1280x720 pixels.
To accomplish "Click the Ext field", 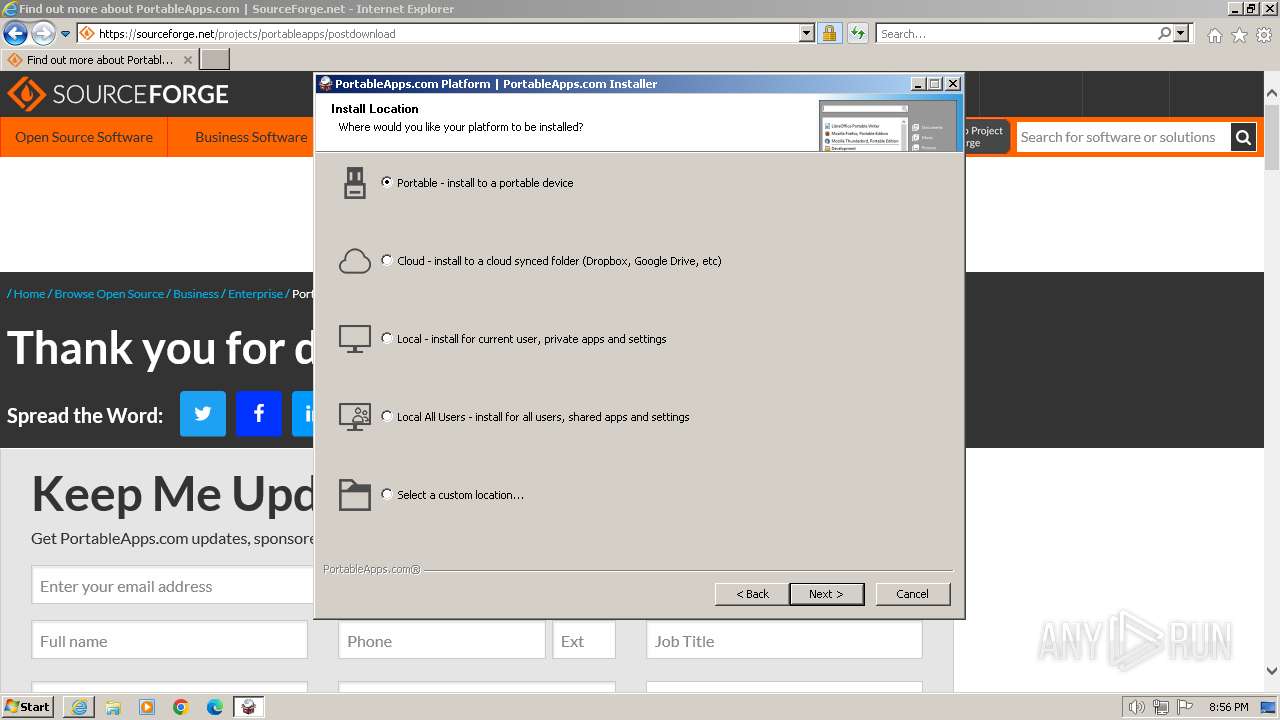I will [x=584, y=641].
